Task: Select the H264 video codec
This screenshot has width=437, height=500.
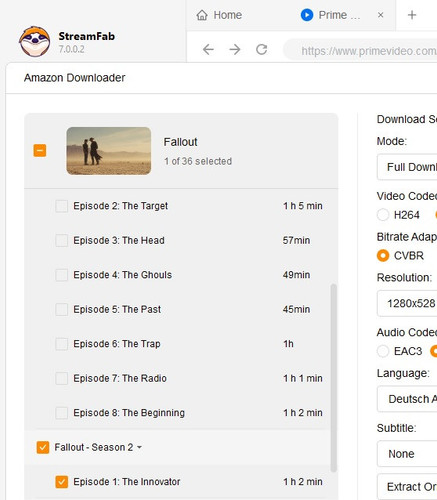Action: pyautogui.click(x=383, y=215)
